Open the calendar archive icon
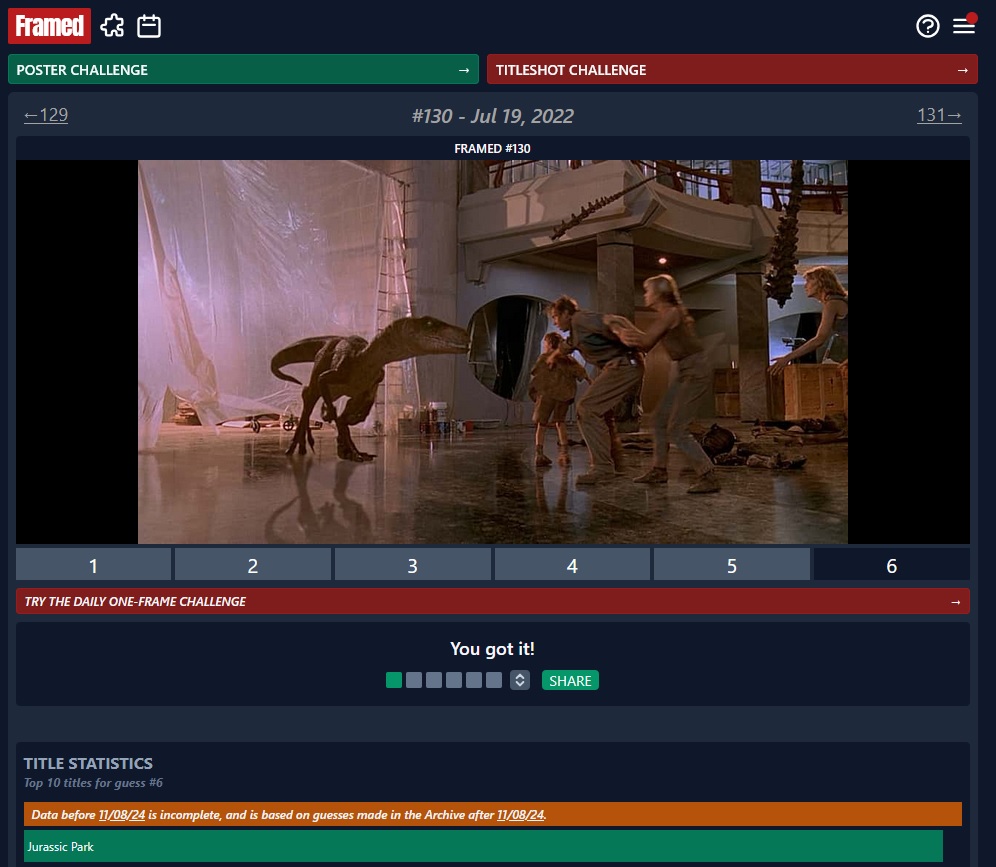 (x=149, y=26)
